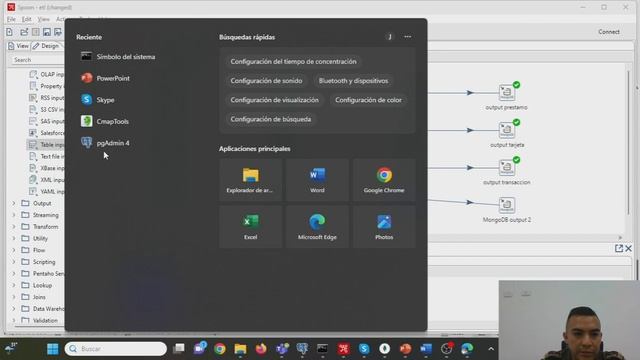Open Task View from the taskbar
The width and height of the screenshot is (640, 360).
point(179,349)
